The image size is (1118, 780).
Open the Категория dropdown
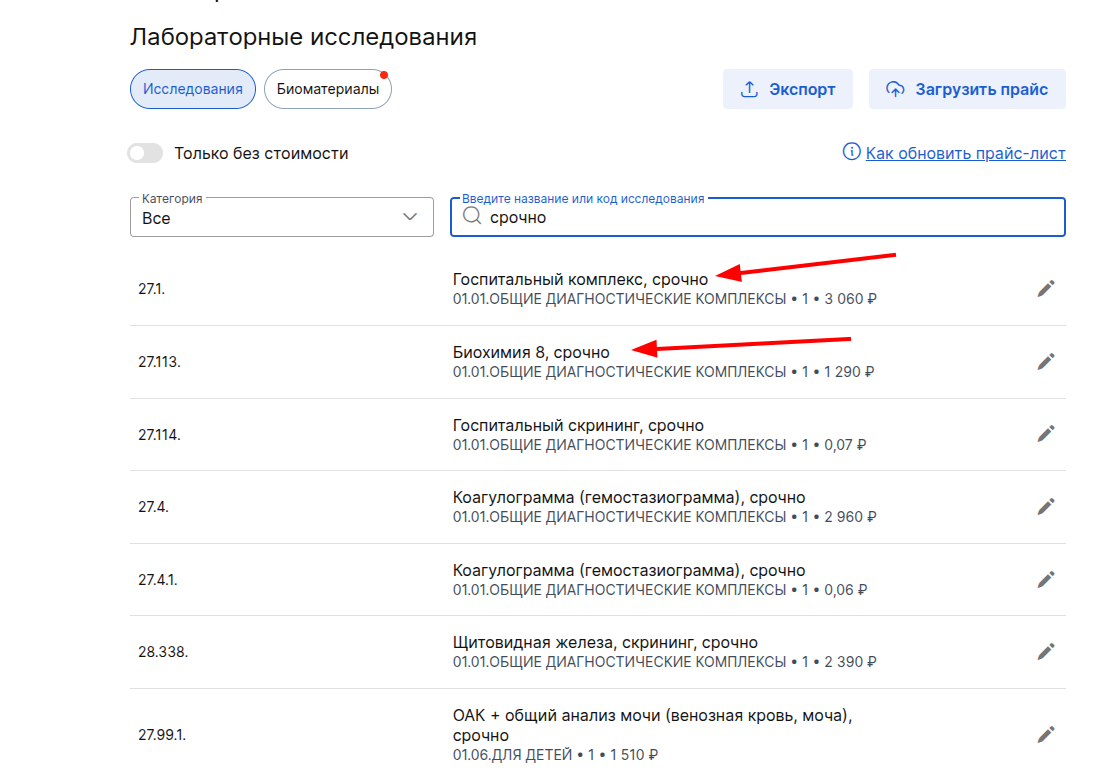[x=281, y=217]
